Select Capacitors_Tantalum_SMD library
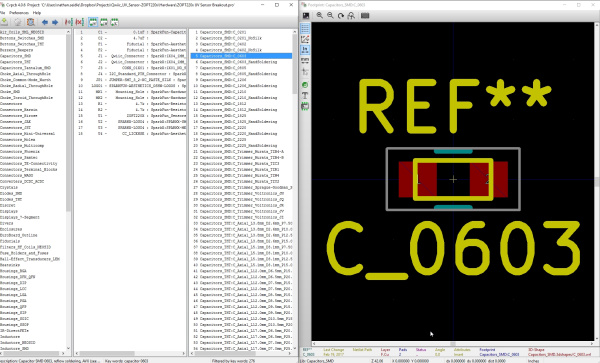The image size is (600, 363). point(33,68)
